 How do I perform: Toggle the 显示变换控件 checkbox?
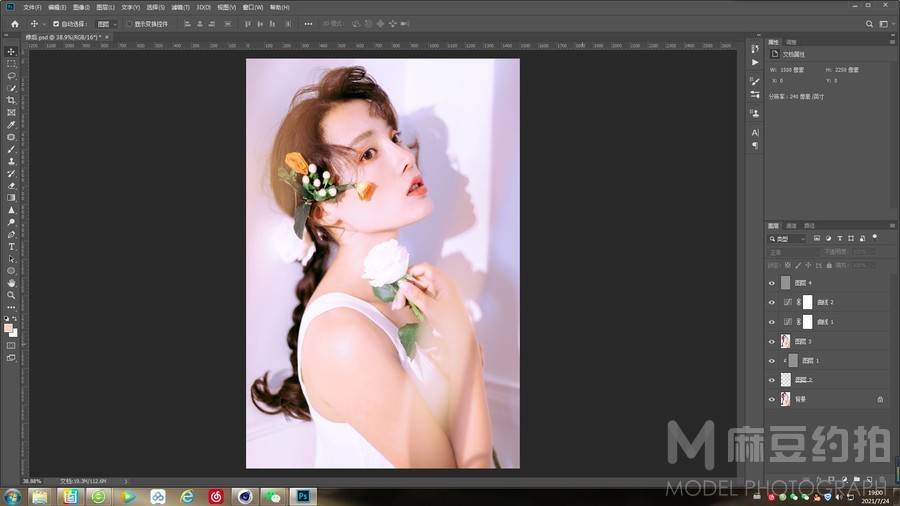coord(129,24)
